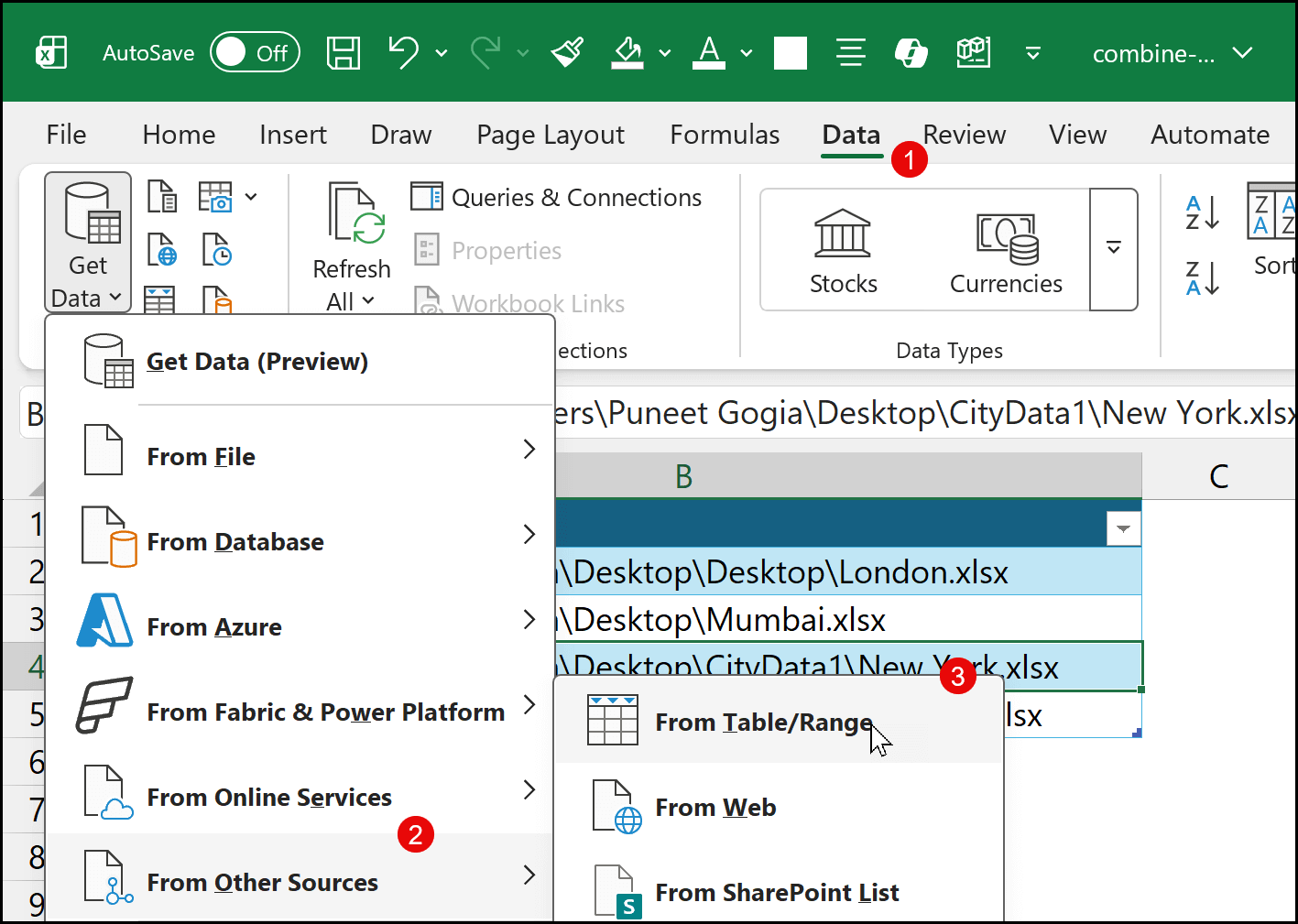This screenshot has height=924, width=1298.
Task: Toggle the AutoSave switch
Action: pyautogui.click(x=254, y=53)
